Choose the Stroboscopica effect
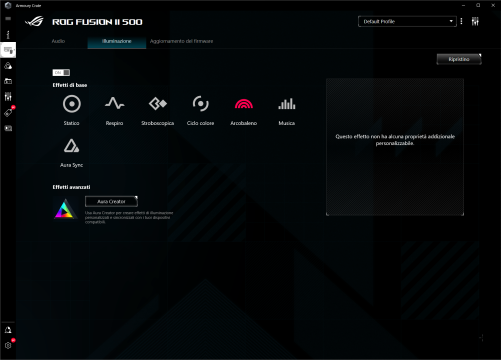The height and width of the screenshot is (360, 501). pyautogui.click(x=157, y=110)
